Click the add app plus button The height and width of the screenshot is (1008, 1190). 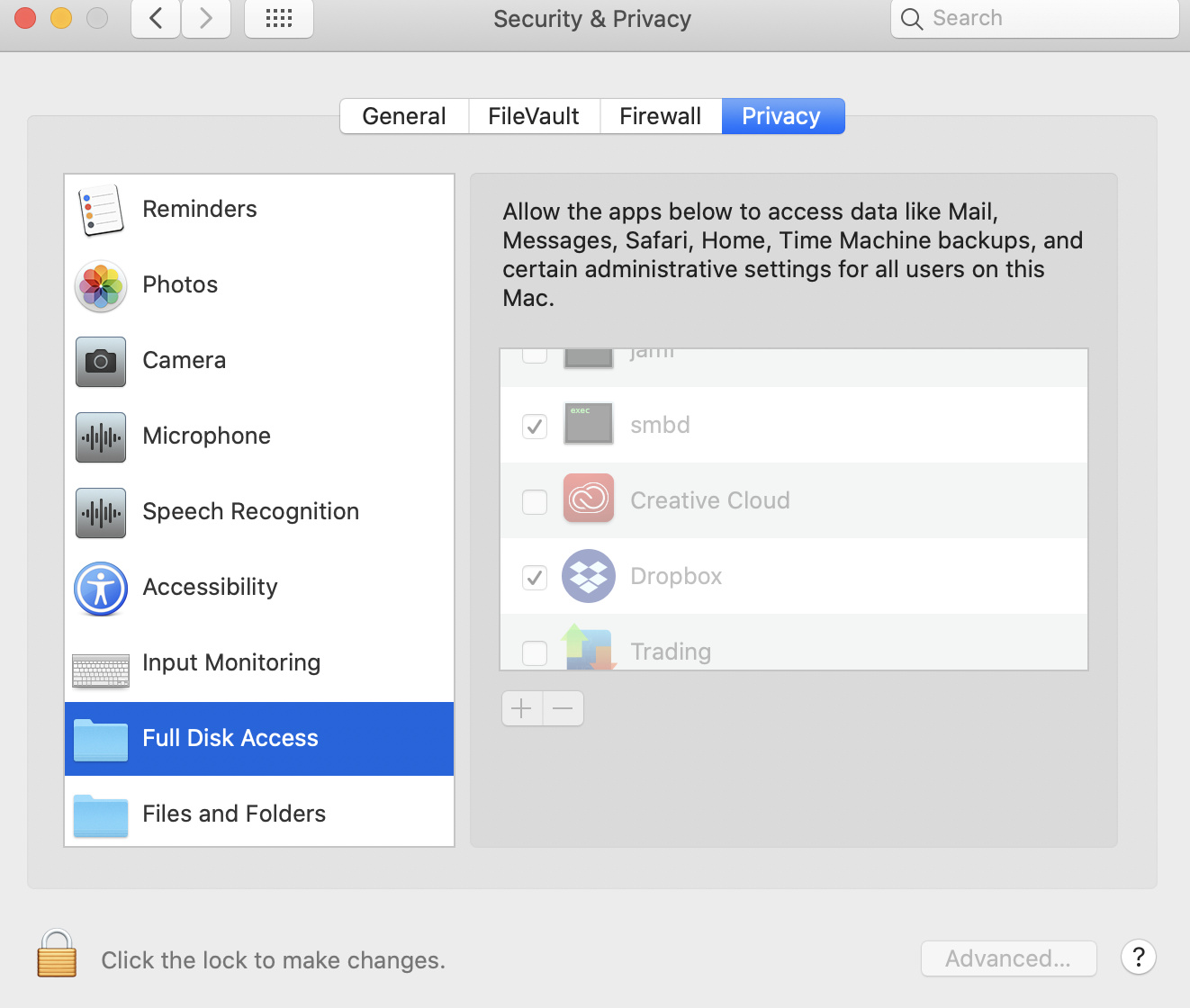pos(522,708)
